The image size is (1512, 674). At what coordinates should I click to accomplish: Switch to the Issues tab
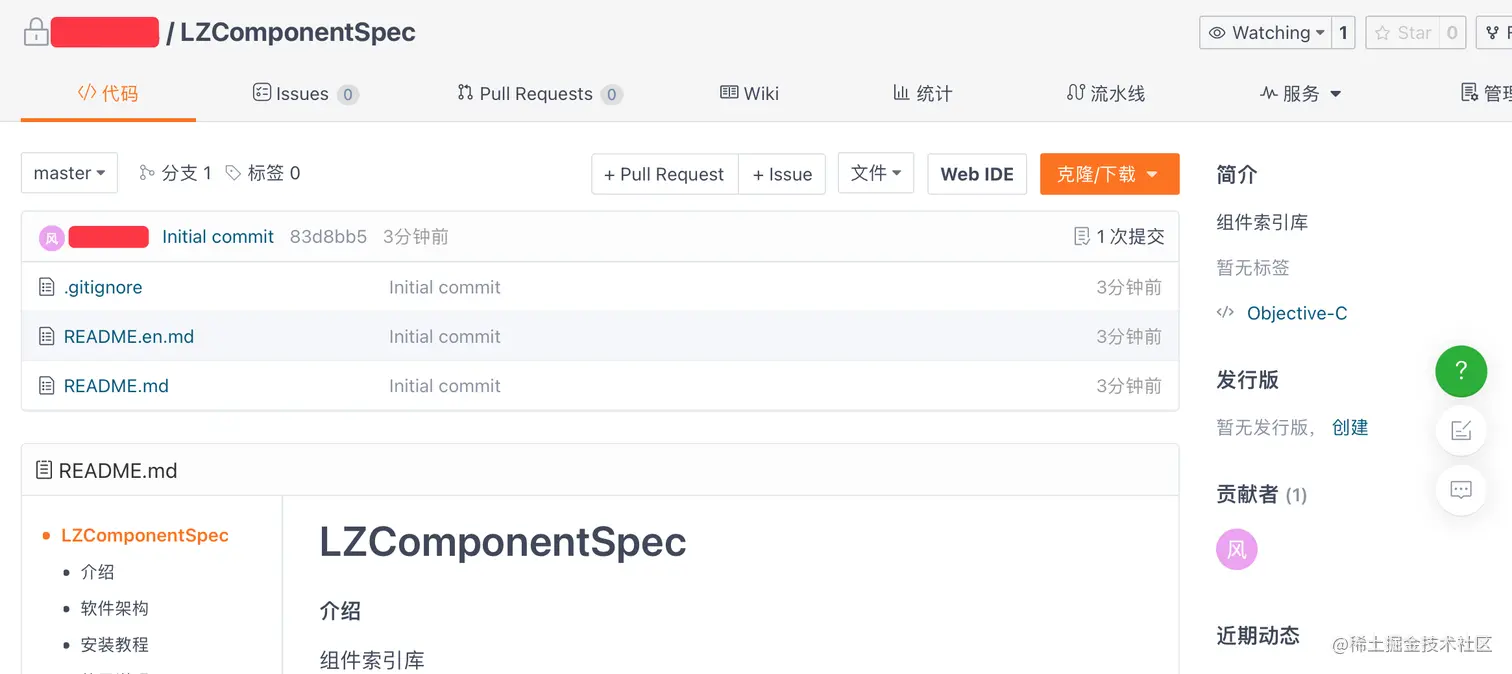point(303,94)
